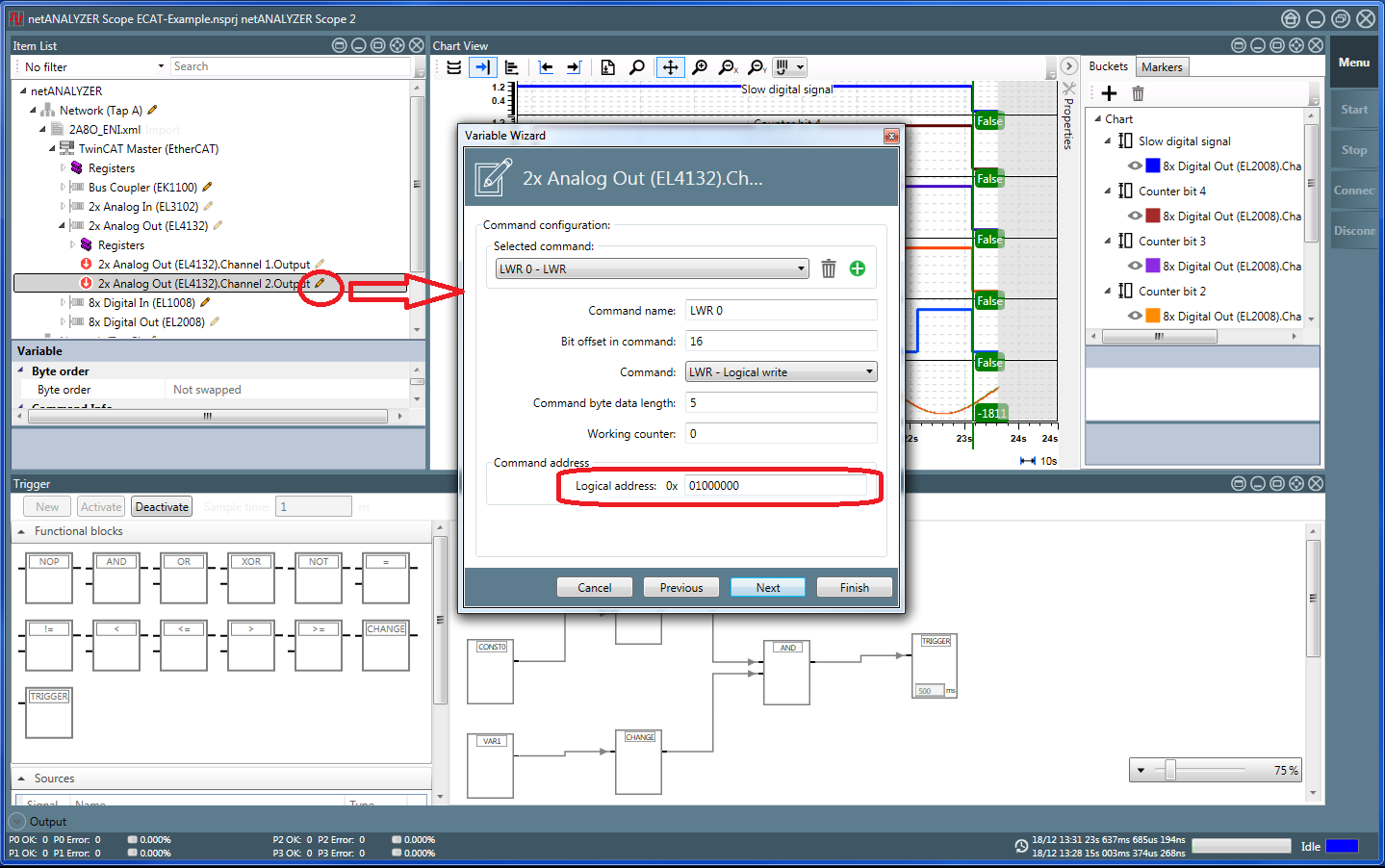This screenshot has width=1385, height=868.
Task: Click the chart export/snapshot icon
Action: [x=607, y=66]
